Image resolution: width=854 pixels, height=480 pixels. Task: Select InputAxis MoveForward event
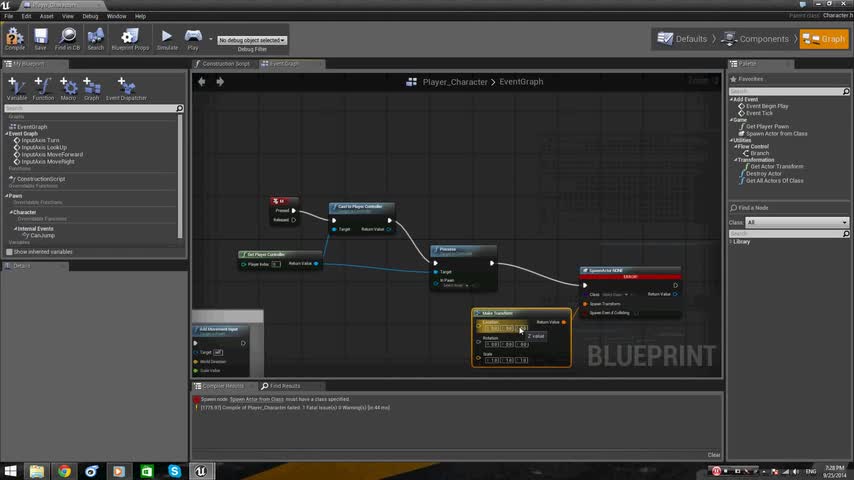52,155
